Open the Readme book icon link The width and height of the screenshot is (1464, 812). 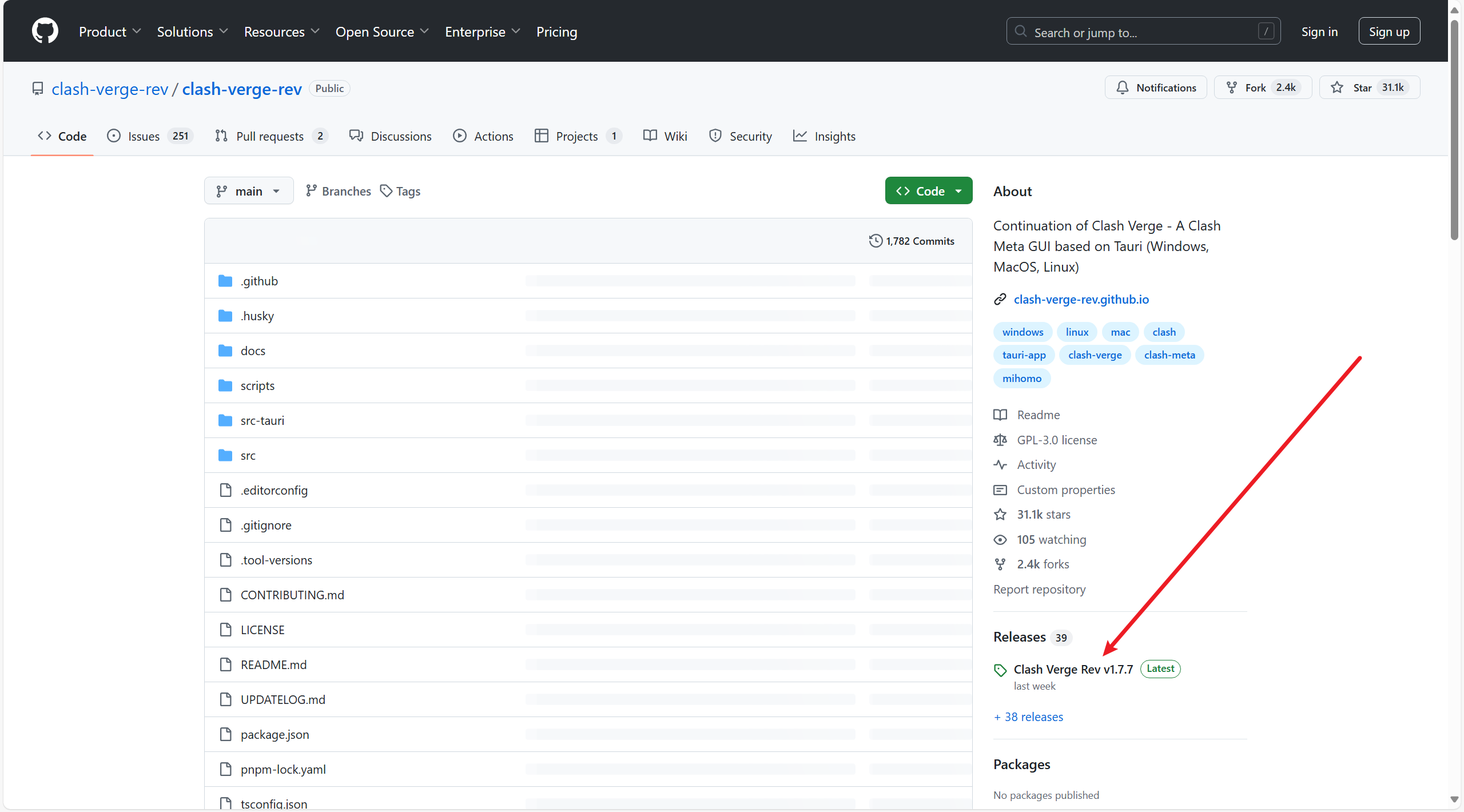click(1000, 415)
